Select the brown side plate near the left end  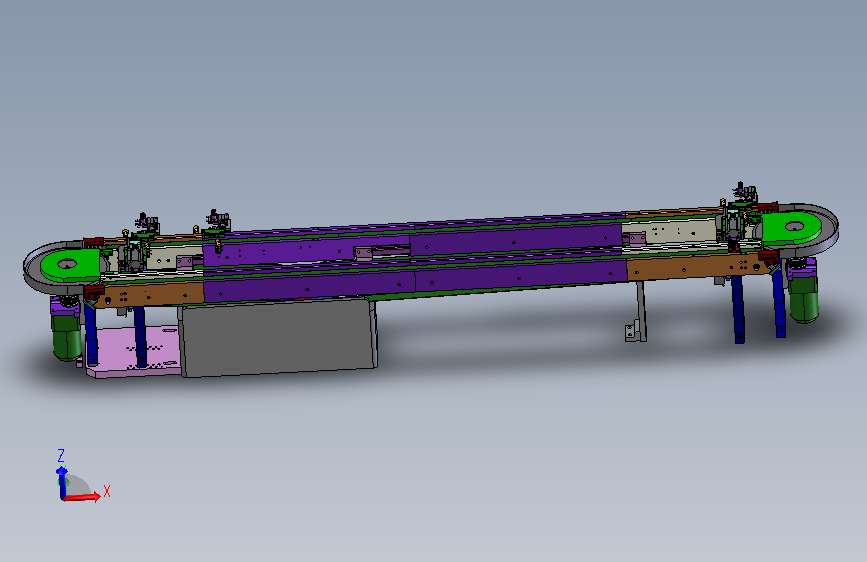pyautogui.click(x=150, y=294)
